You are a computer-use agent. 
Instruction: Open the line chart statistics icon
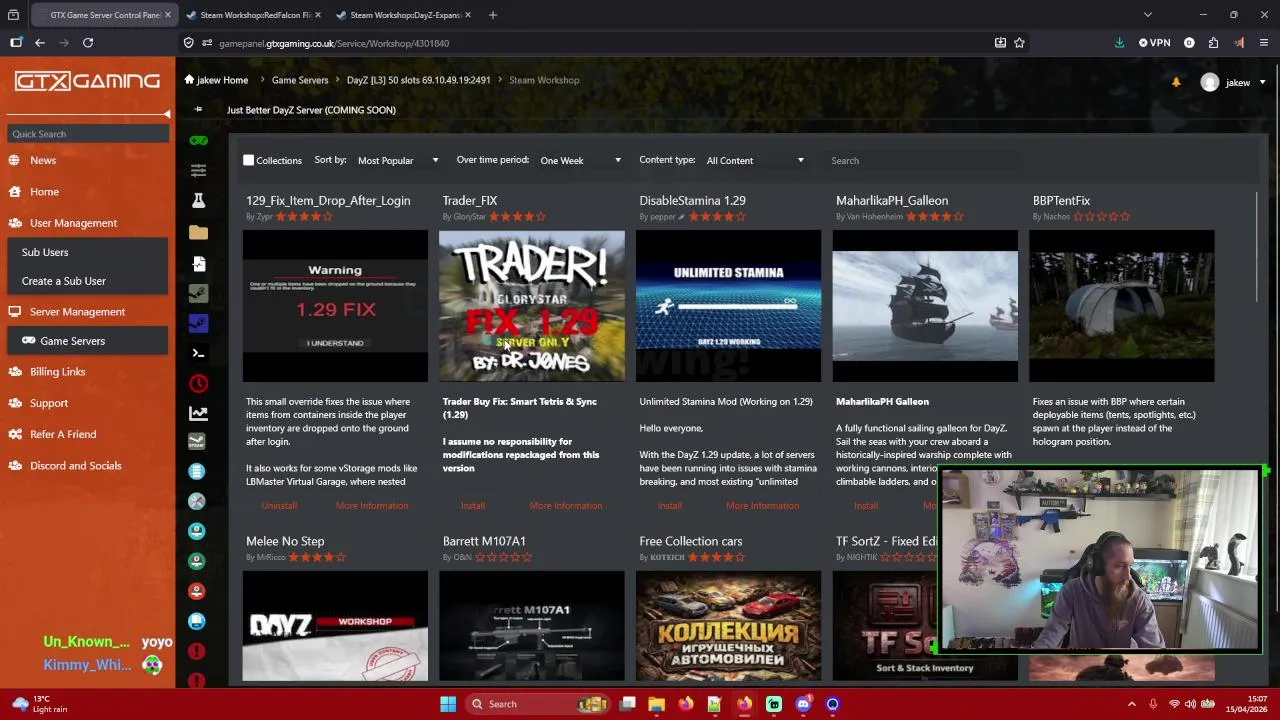coord(198,413)
